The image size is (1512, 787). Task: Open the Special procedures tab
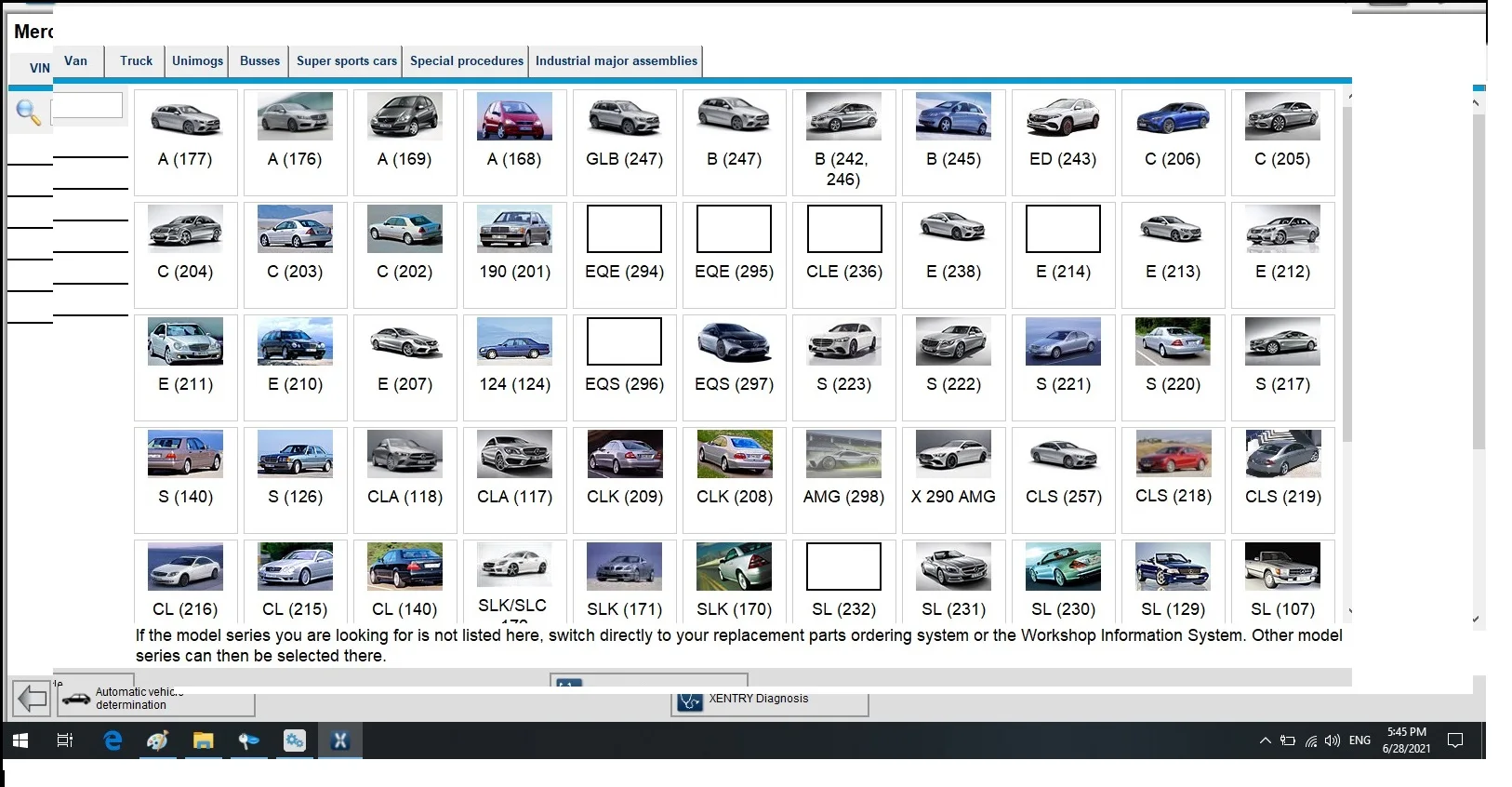click(x=467, y=61)
